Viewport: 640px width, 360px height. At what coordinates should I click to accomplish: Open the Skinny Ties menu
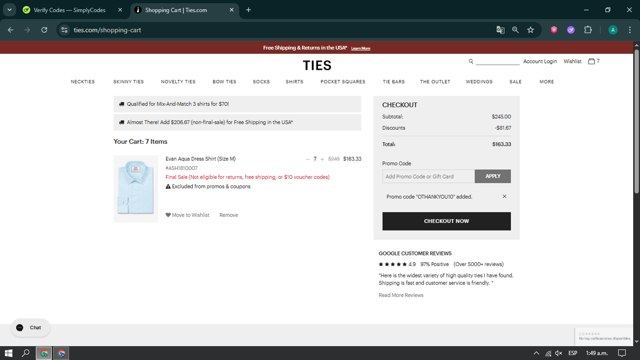tap(129, 82)
